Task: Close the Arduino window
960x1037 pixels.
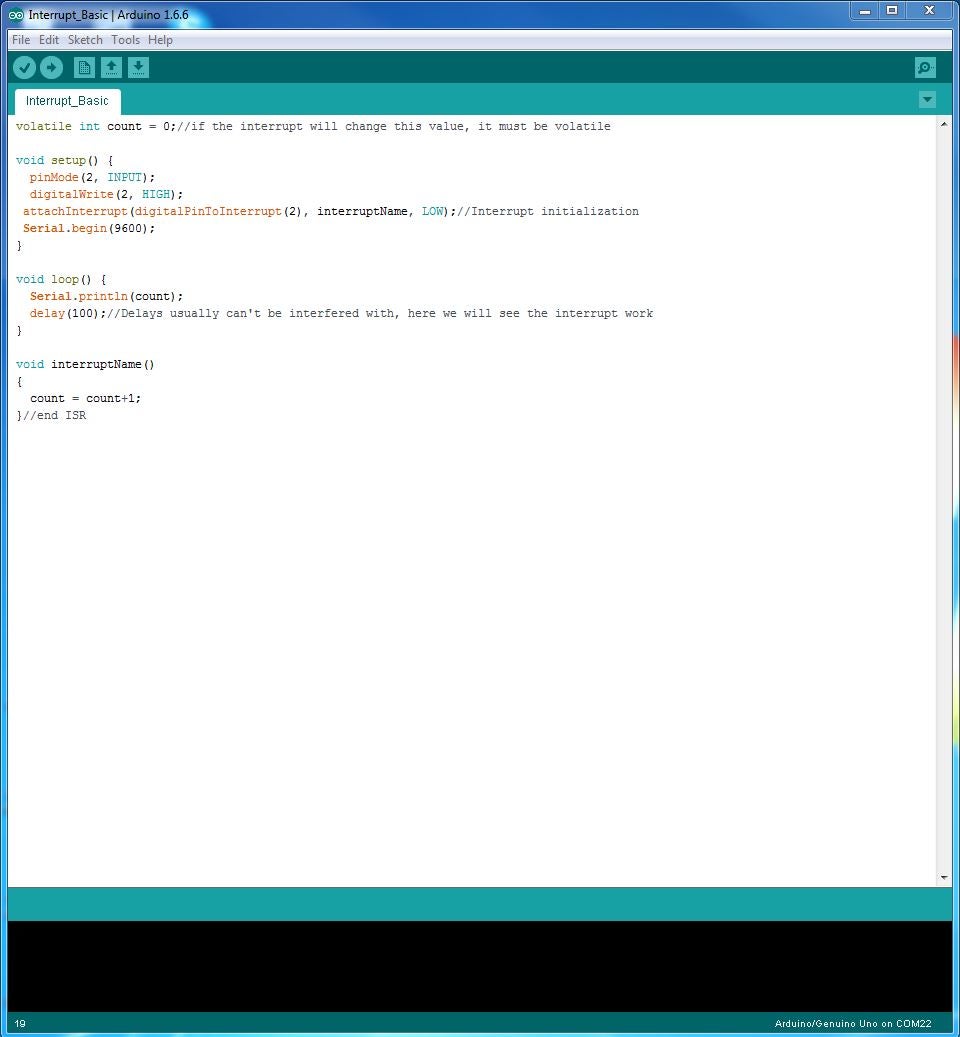Action: click(929, 11)
